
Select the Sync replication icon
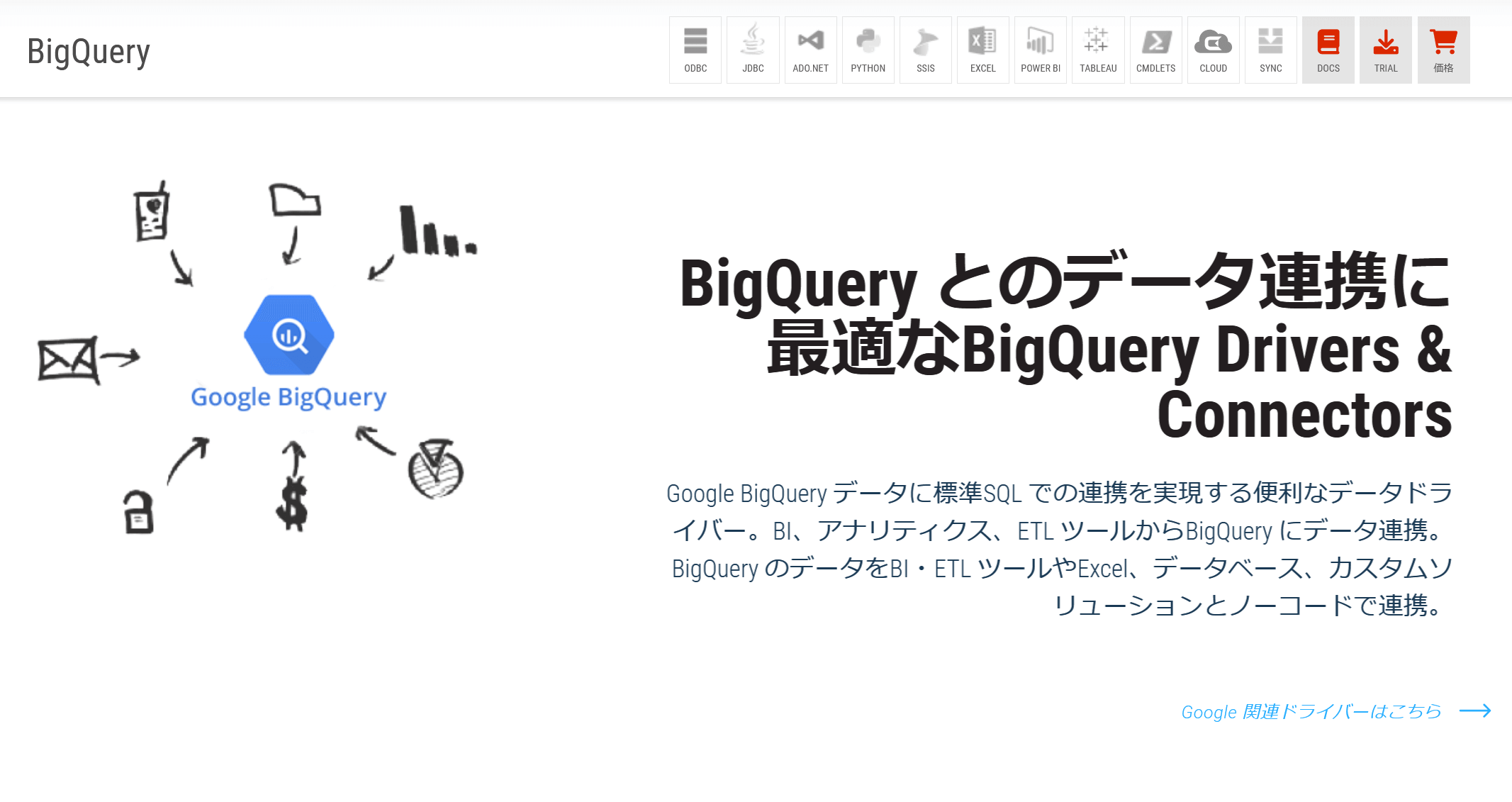tap(1270, 50)
